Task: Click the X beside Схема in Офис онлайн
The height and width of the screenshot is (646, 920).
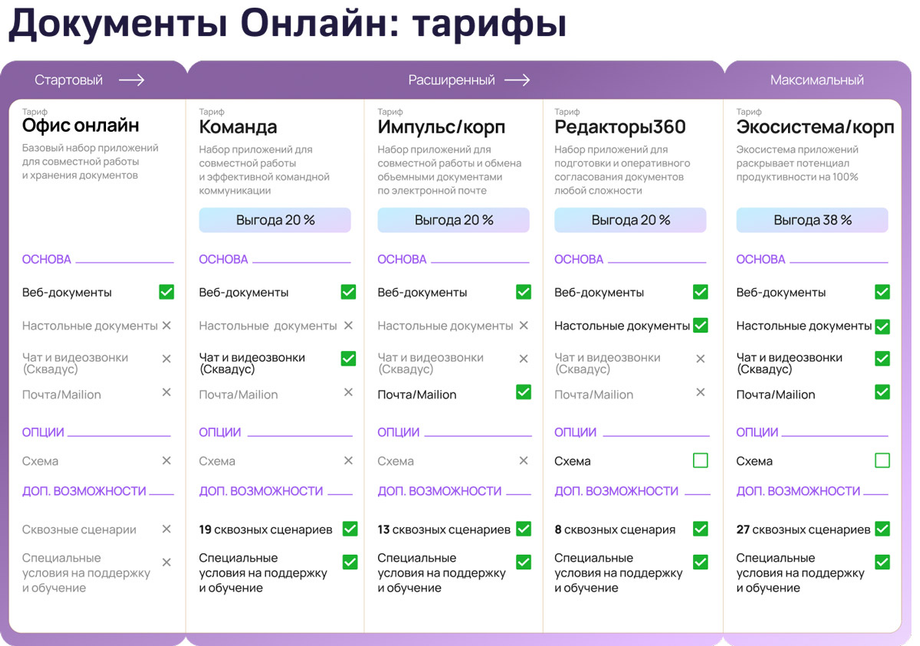Action: 167,461
